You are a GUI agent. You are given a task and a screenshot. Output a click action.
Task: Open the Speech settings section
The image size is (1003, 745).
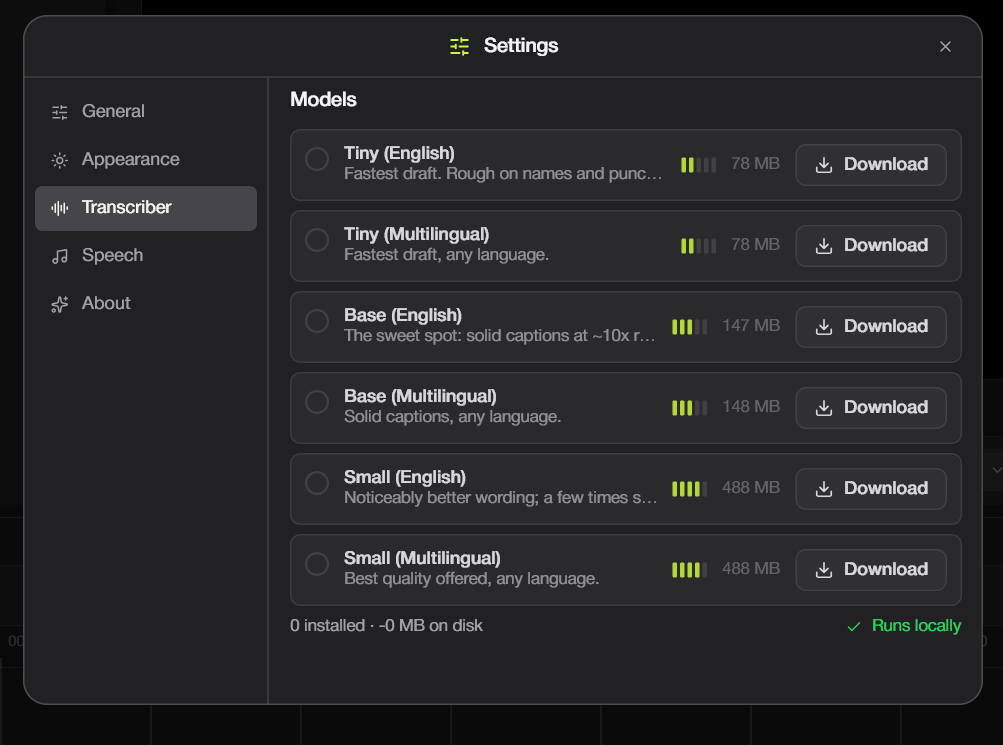tap(146, 256)
